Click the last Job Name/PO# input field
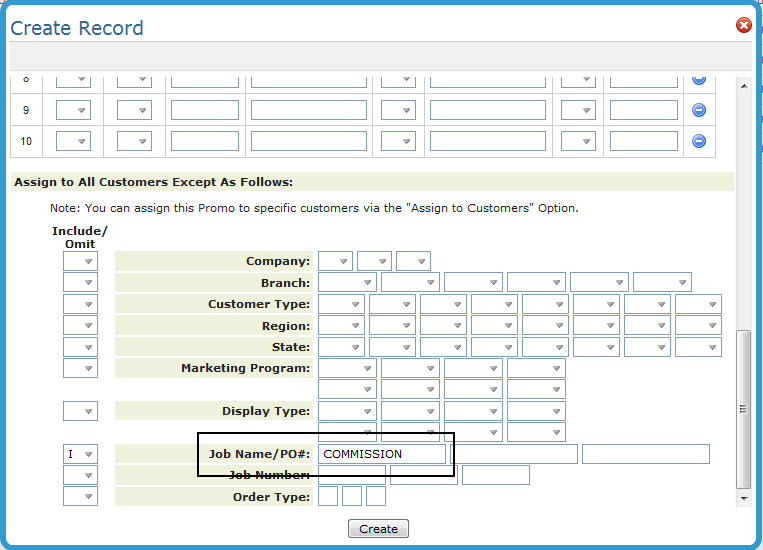The height and width of the screenshot is (550, 763). [645, 454]
